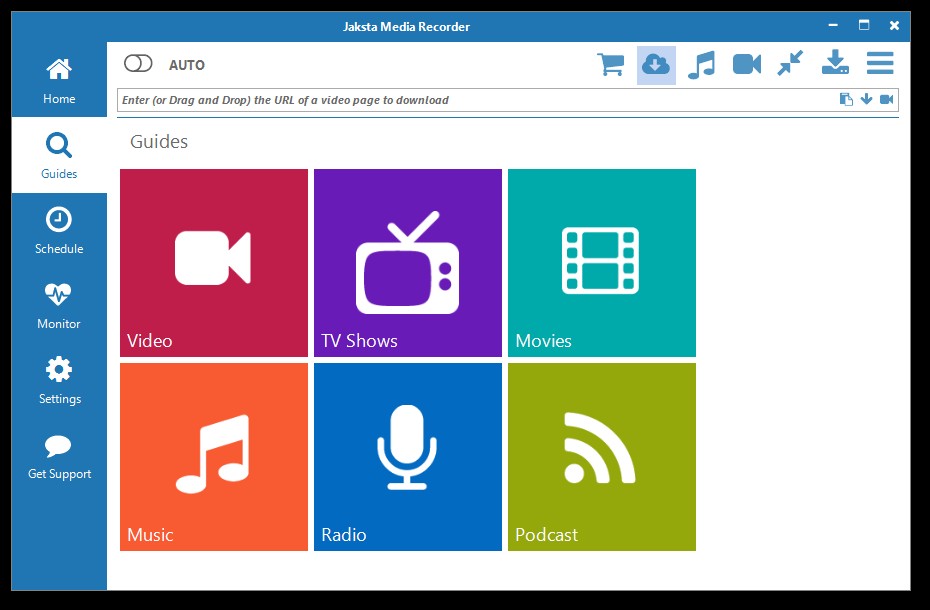Screen dimensions: 930x610
Task: Open the Radio guide tile
Action: 408,457
